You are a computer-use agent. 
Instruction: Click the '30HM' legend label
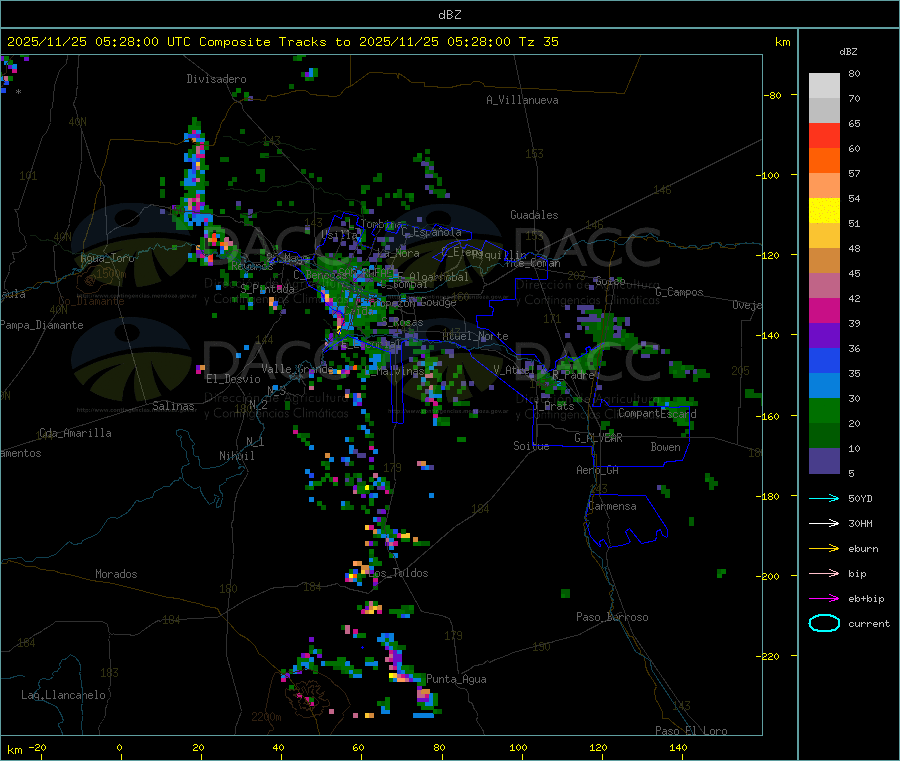click(x=860, y=523)
